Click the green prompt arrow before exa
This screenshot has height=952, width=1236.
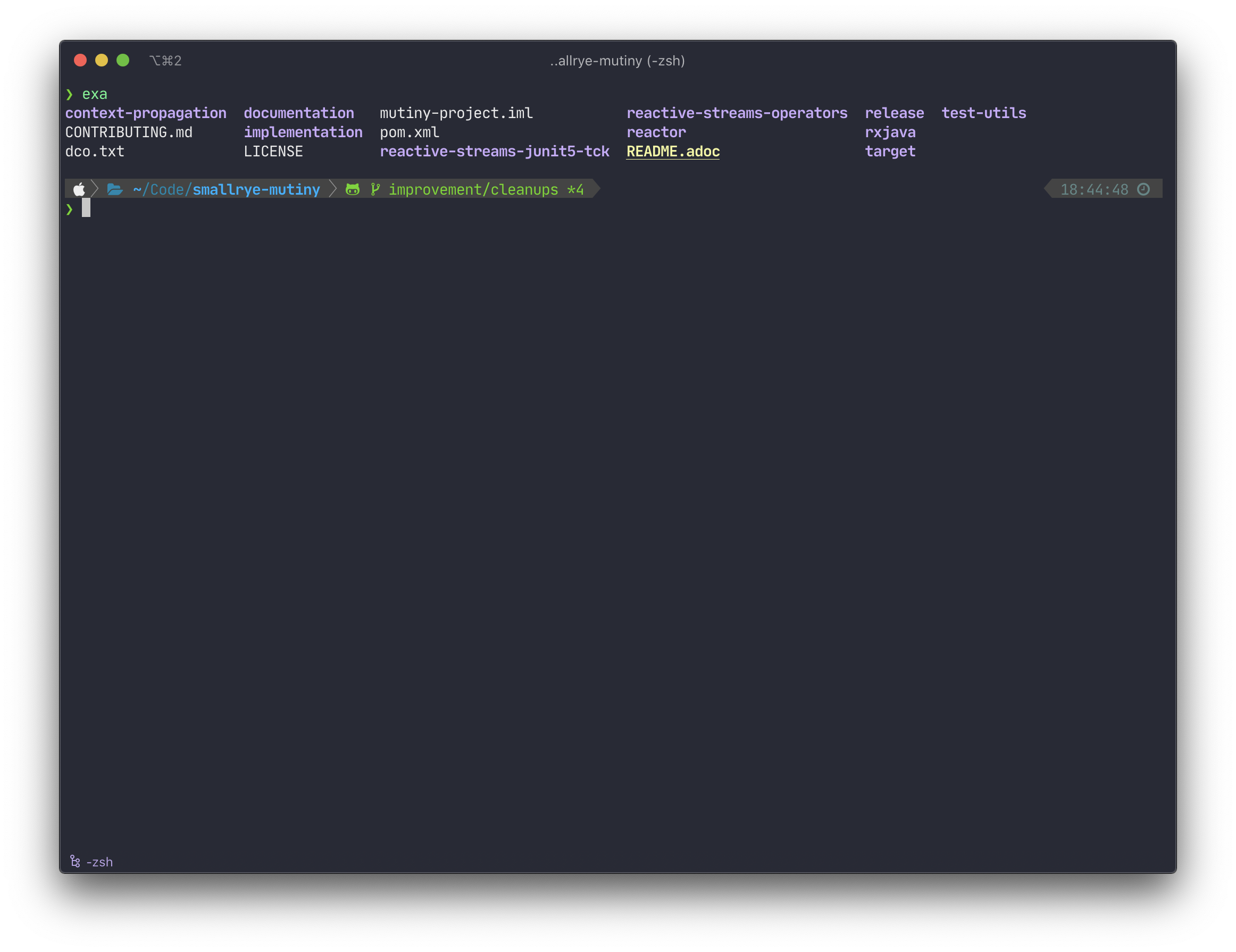pos(69,94)
